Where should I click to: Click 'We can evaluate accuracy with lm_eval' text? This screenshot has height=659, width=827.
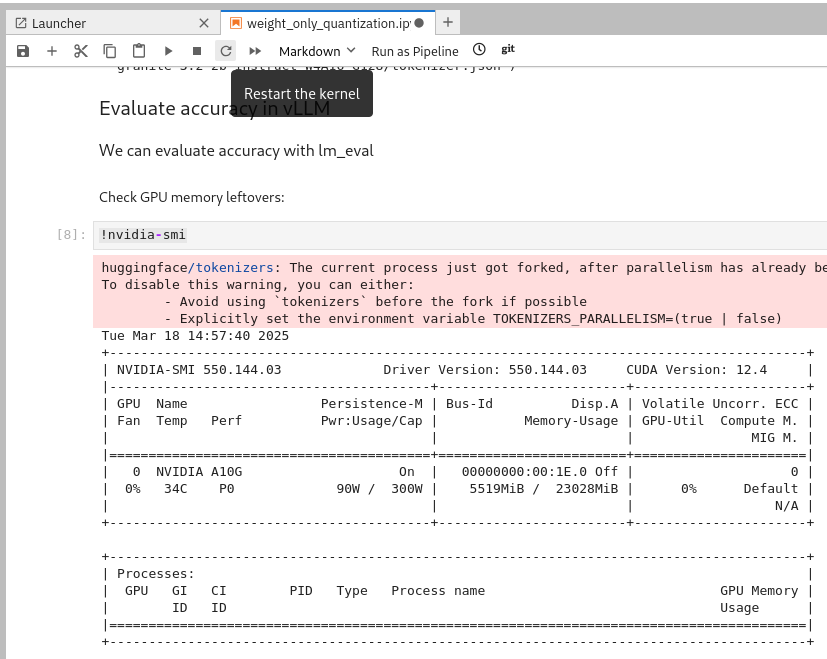point(236,150)
